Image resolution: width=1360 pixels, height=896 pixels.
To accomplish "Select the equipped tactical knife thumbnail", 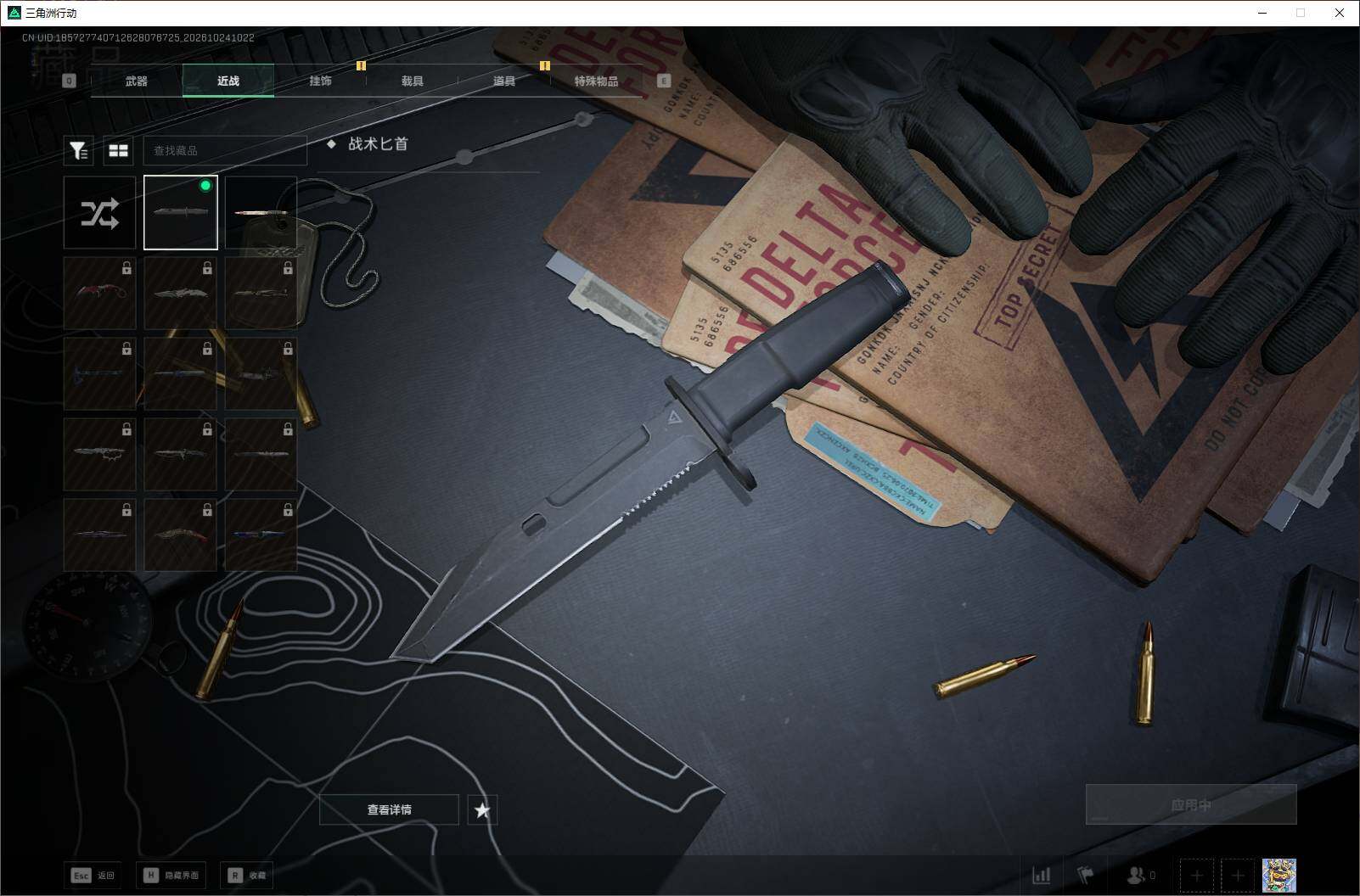I will [181, 213].
